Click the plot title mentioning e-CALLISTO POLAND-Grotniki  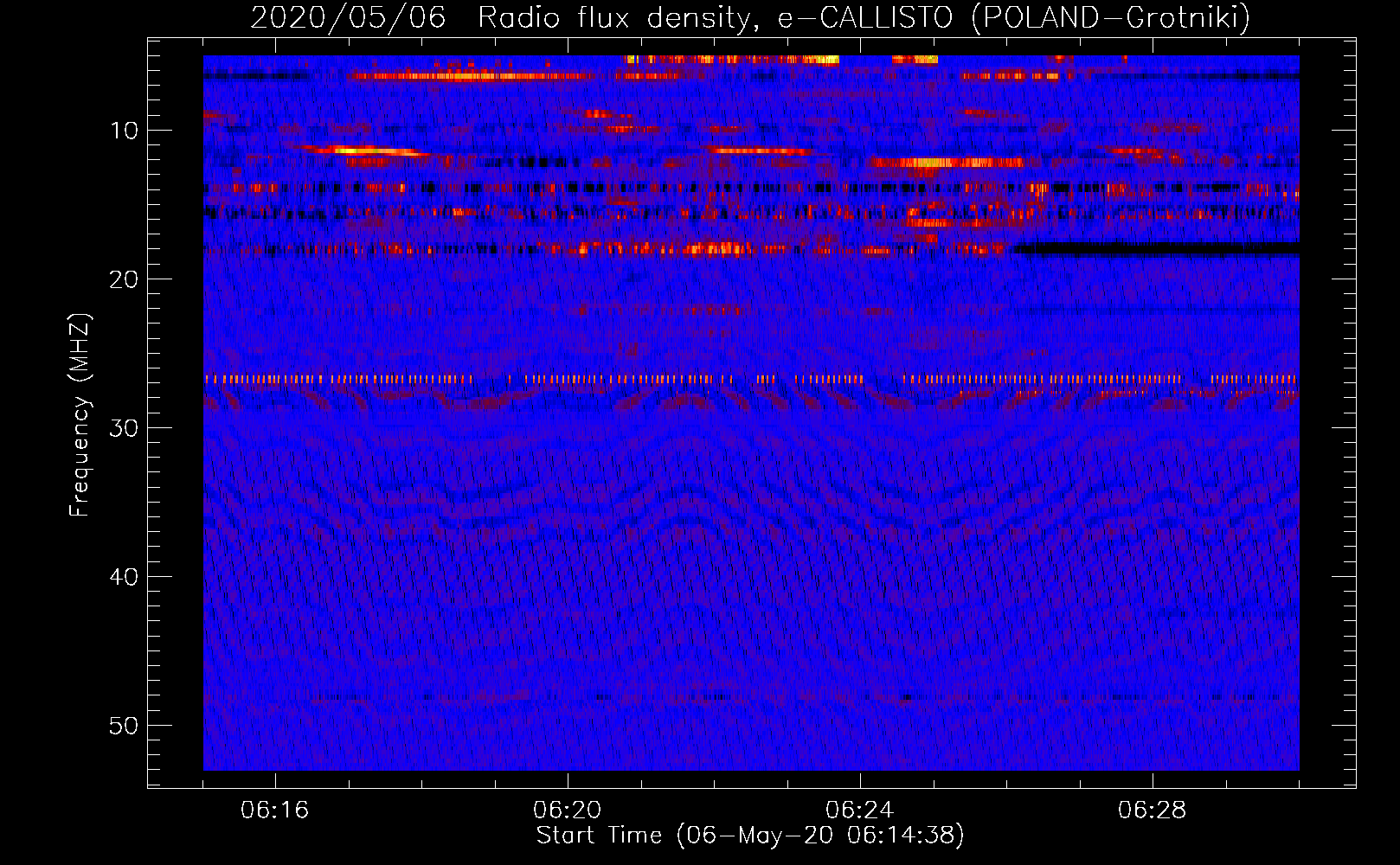tap(750, 17)
